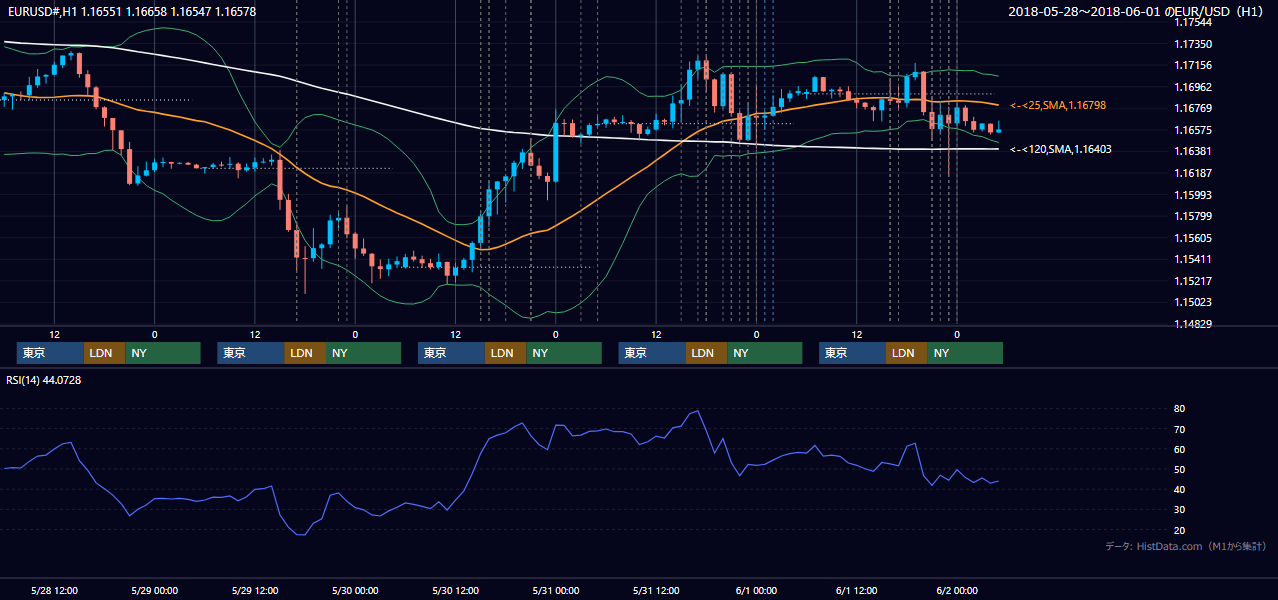This screenshot has width=1278, height=600.
Task: Select the 25 SMA label showing 1.16798
Action: tap(1058, 105)
